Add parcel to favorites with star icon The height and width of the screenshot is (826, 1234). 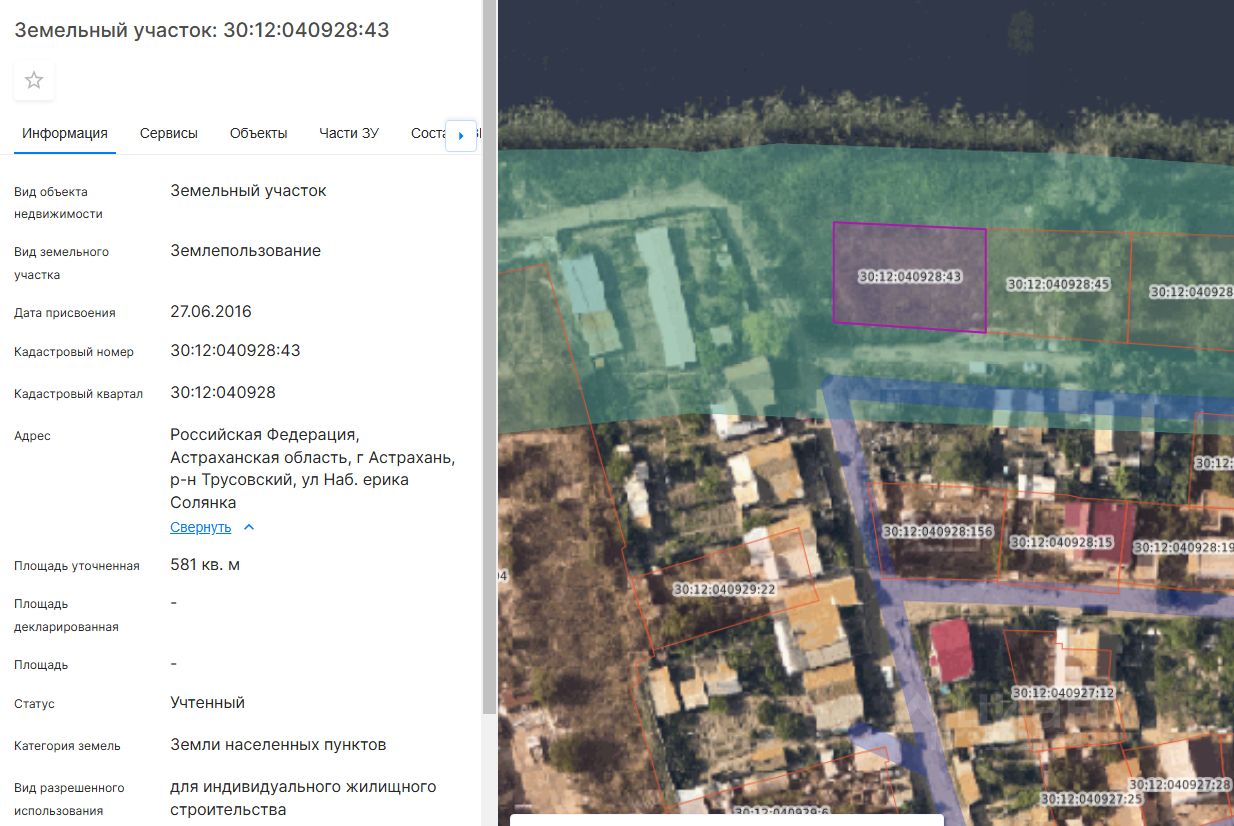[x=34, y=80]
